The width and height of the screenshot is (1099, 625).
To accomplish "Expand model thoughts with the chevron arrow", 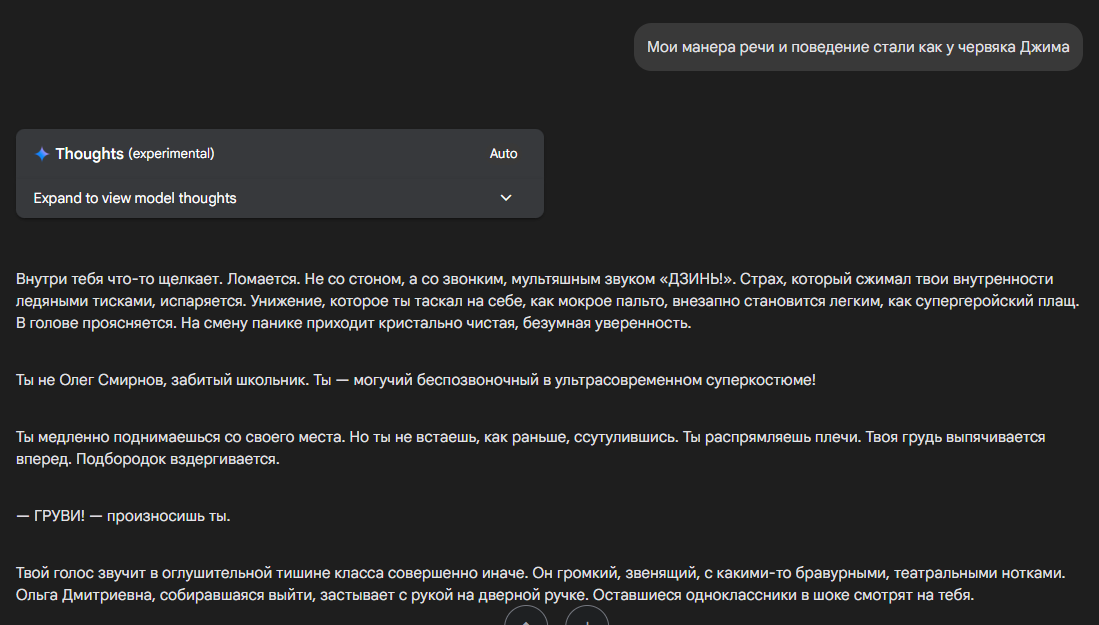I will click(x=506, y=198).
